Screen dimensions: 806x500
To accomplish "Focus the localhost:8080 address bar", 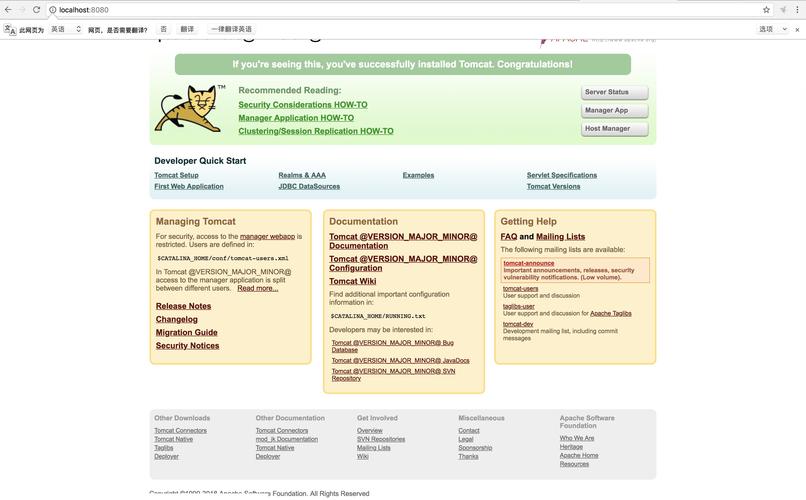I will (x=406, y=10).
